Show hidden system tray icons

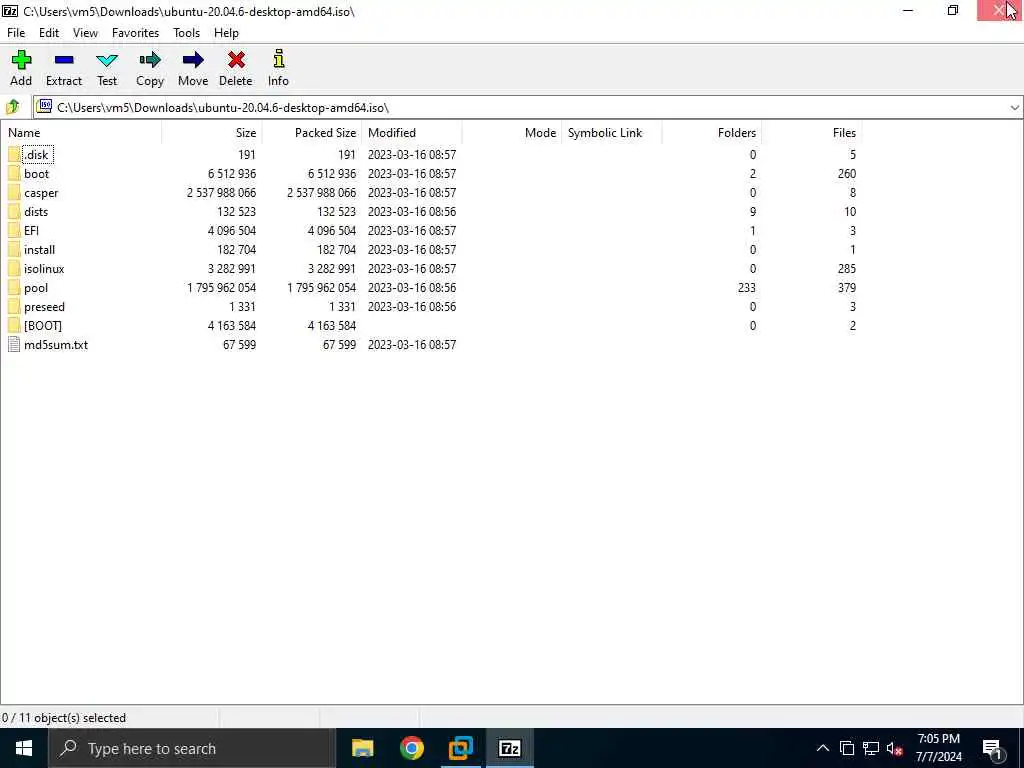(x=823, y=748)
